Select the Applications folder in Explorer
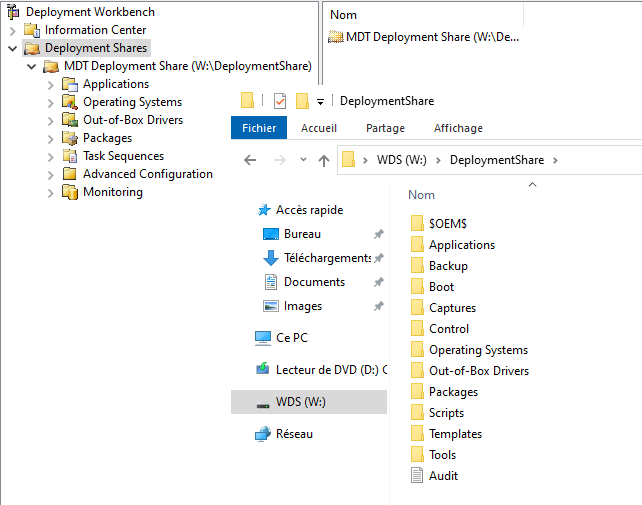 [x=452, y=245]
